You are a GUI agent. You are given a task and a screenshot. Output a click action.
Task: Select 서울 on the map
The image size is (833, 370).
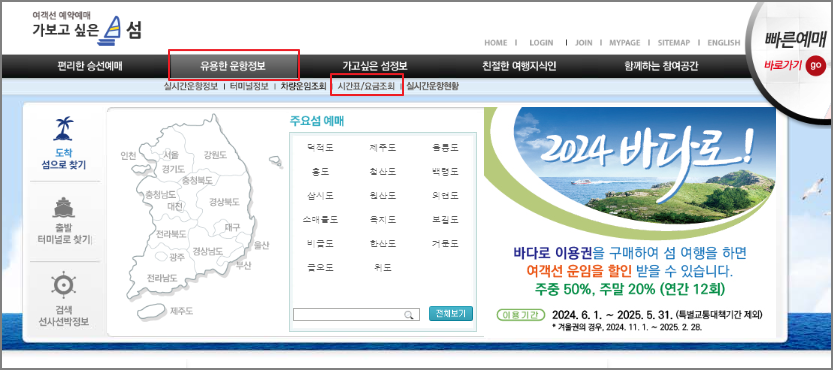click(x=171, y=155)
